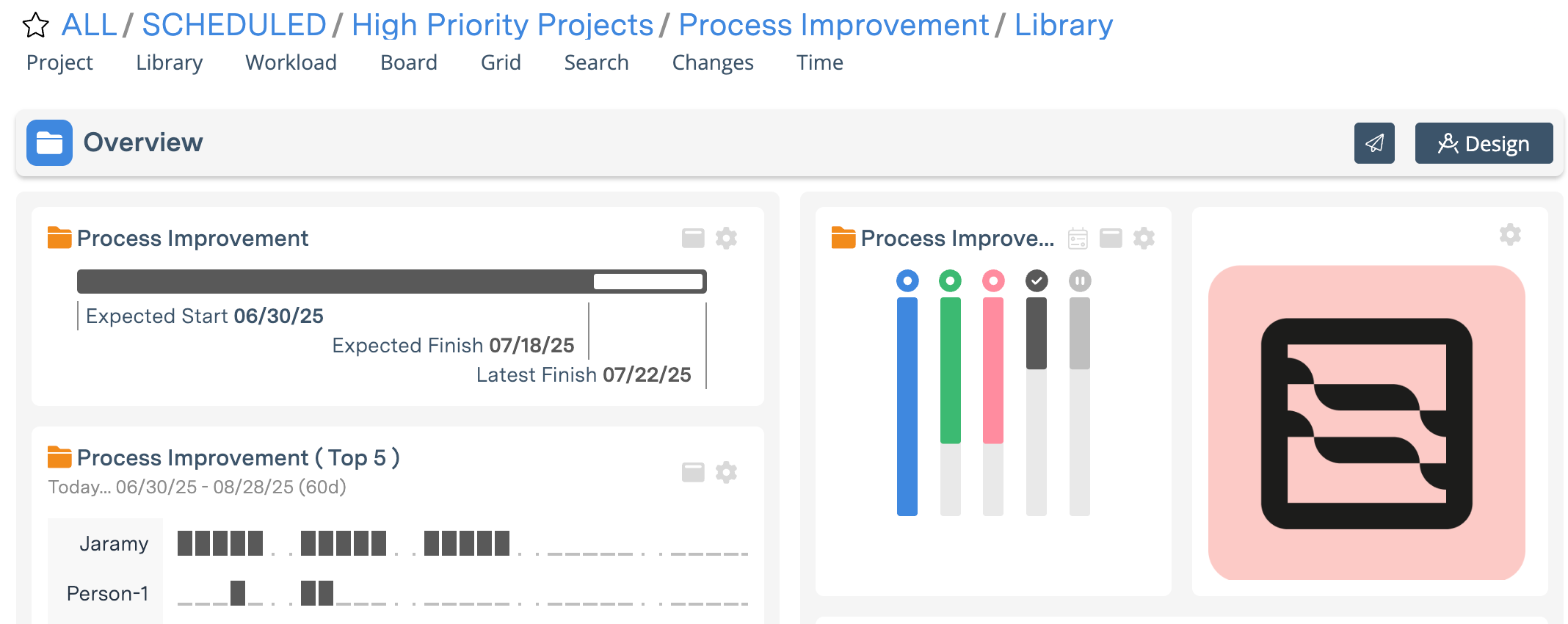Navigate to High Priority Projects breadcrumb link

pyautogui.click(x=503, y=24)
